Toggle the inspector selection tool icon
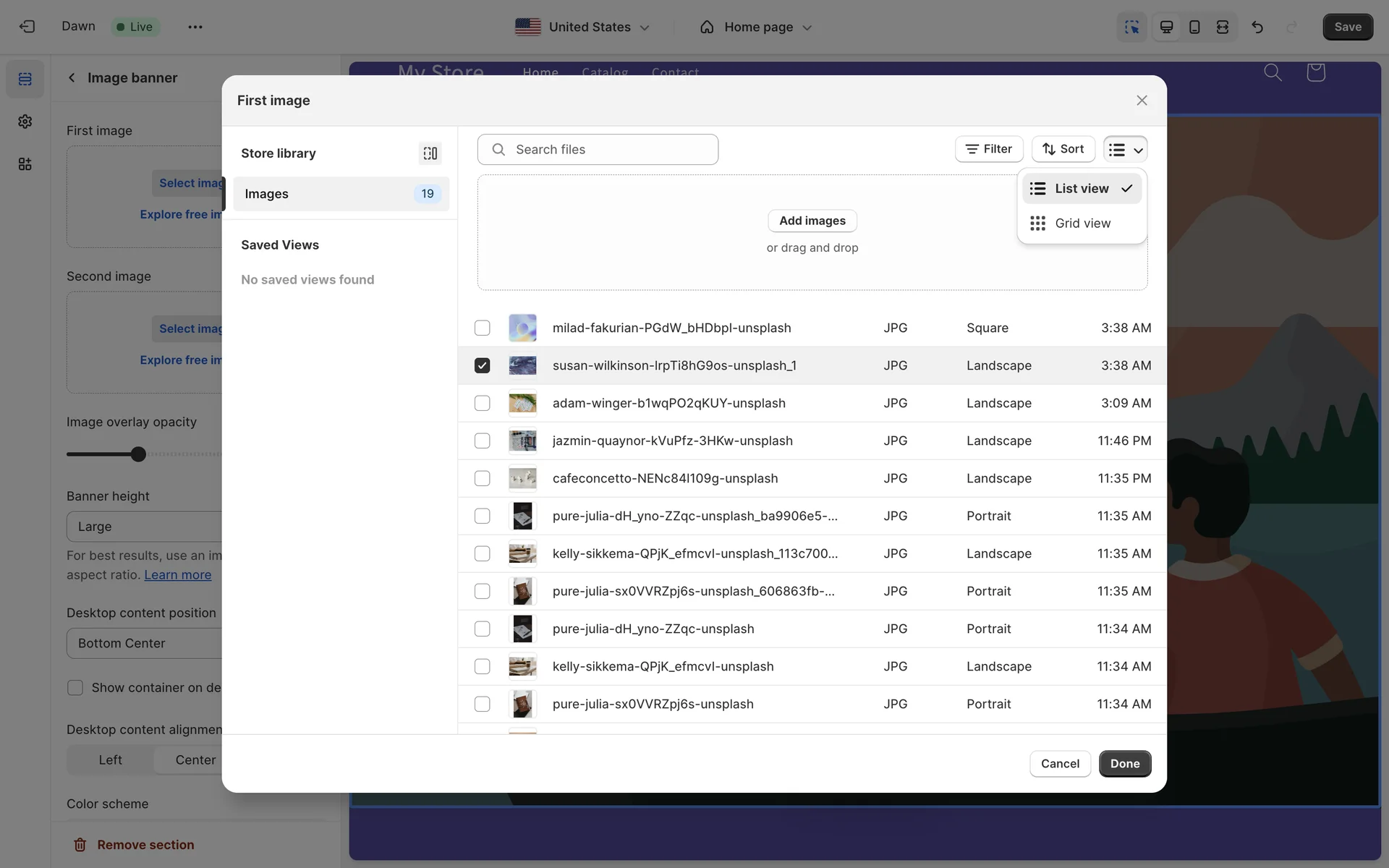Viewport: 1389px width, 868px height. pos(1131,27)
